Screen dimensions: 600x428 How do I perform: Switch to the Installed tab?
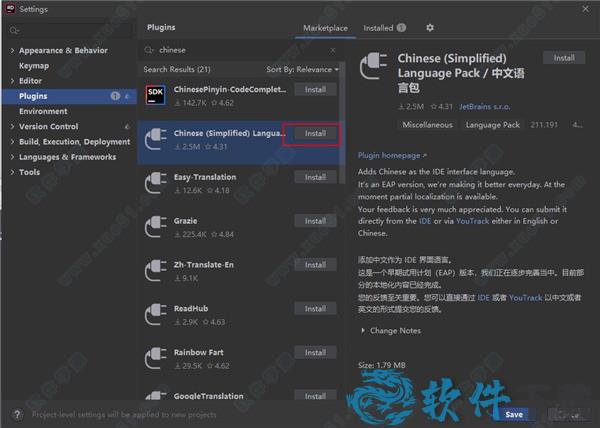pos(378,28)
